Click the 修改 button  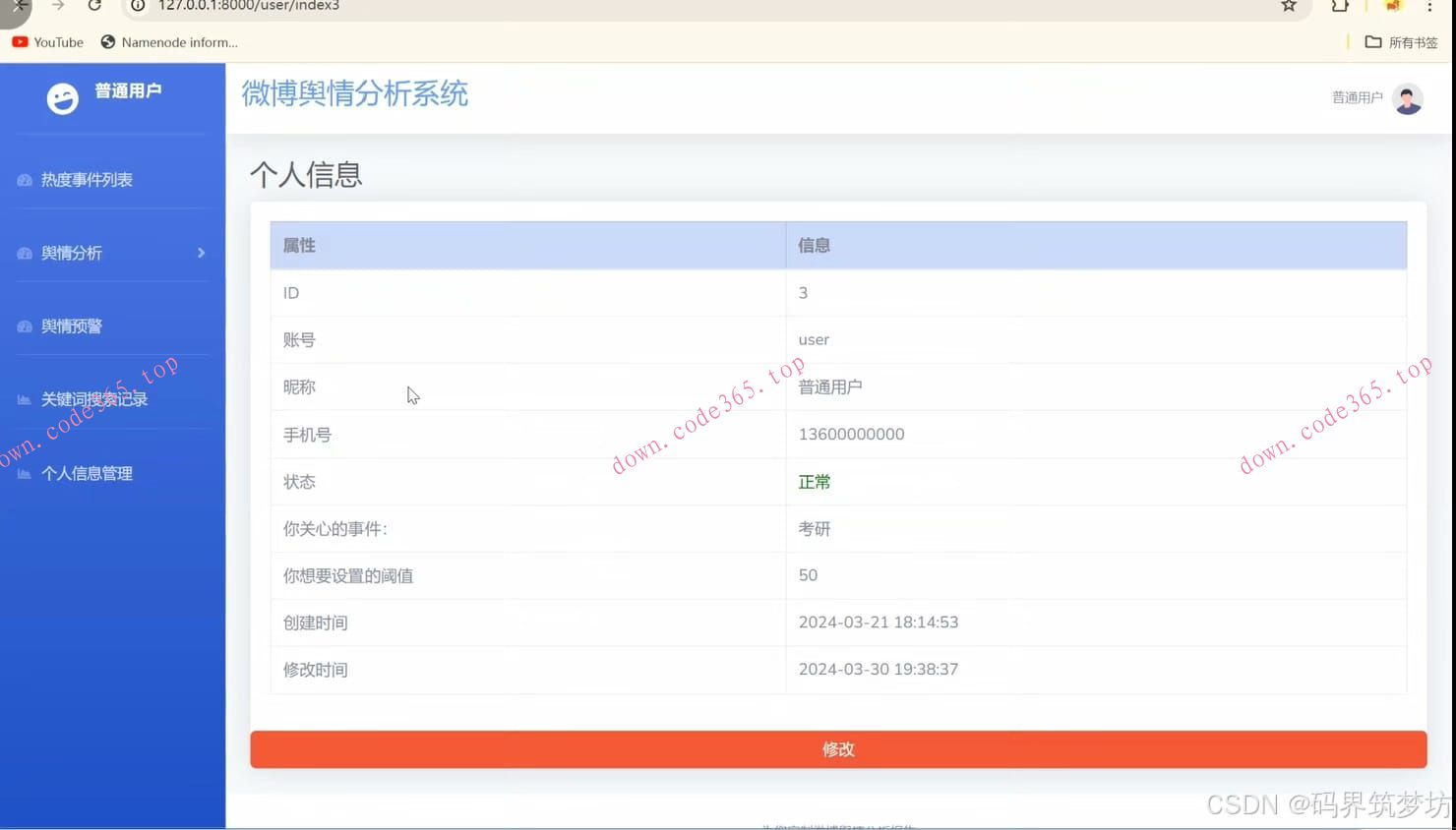837,748
